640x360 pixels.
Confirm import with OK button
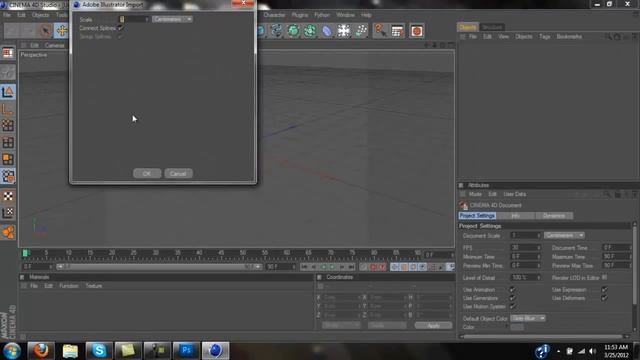147,173
